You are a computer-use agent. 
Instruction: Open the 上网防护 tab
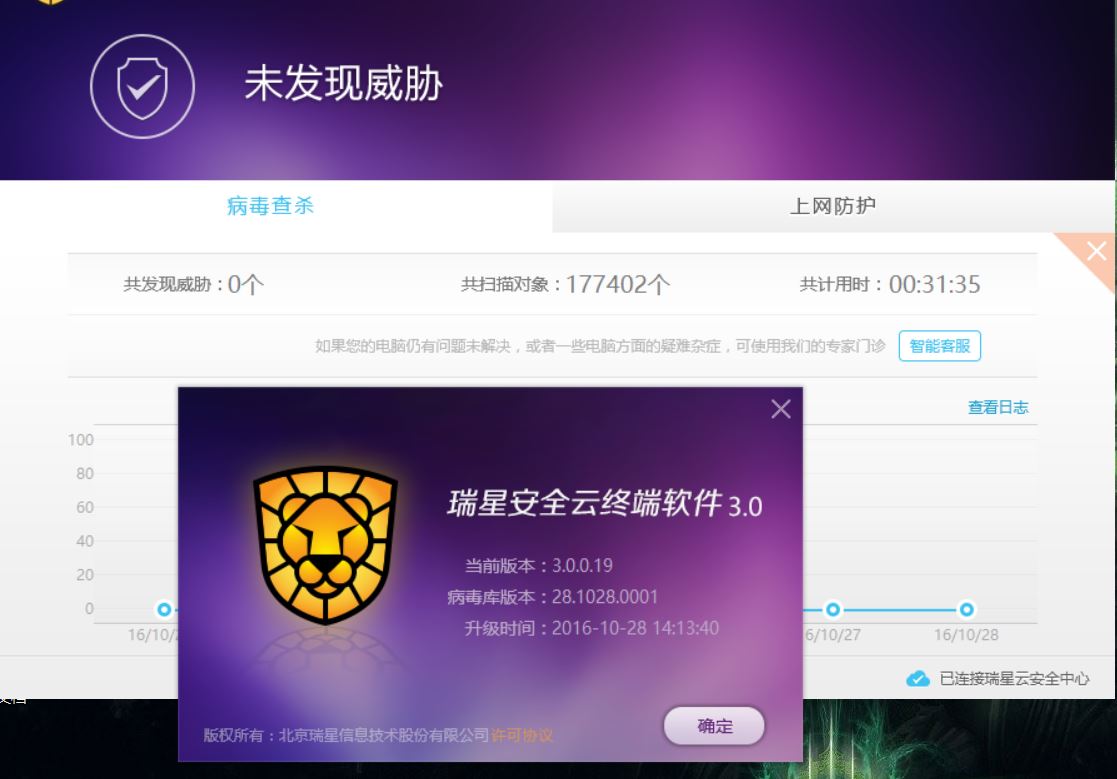coord(832,206)
